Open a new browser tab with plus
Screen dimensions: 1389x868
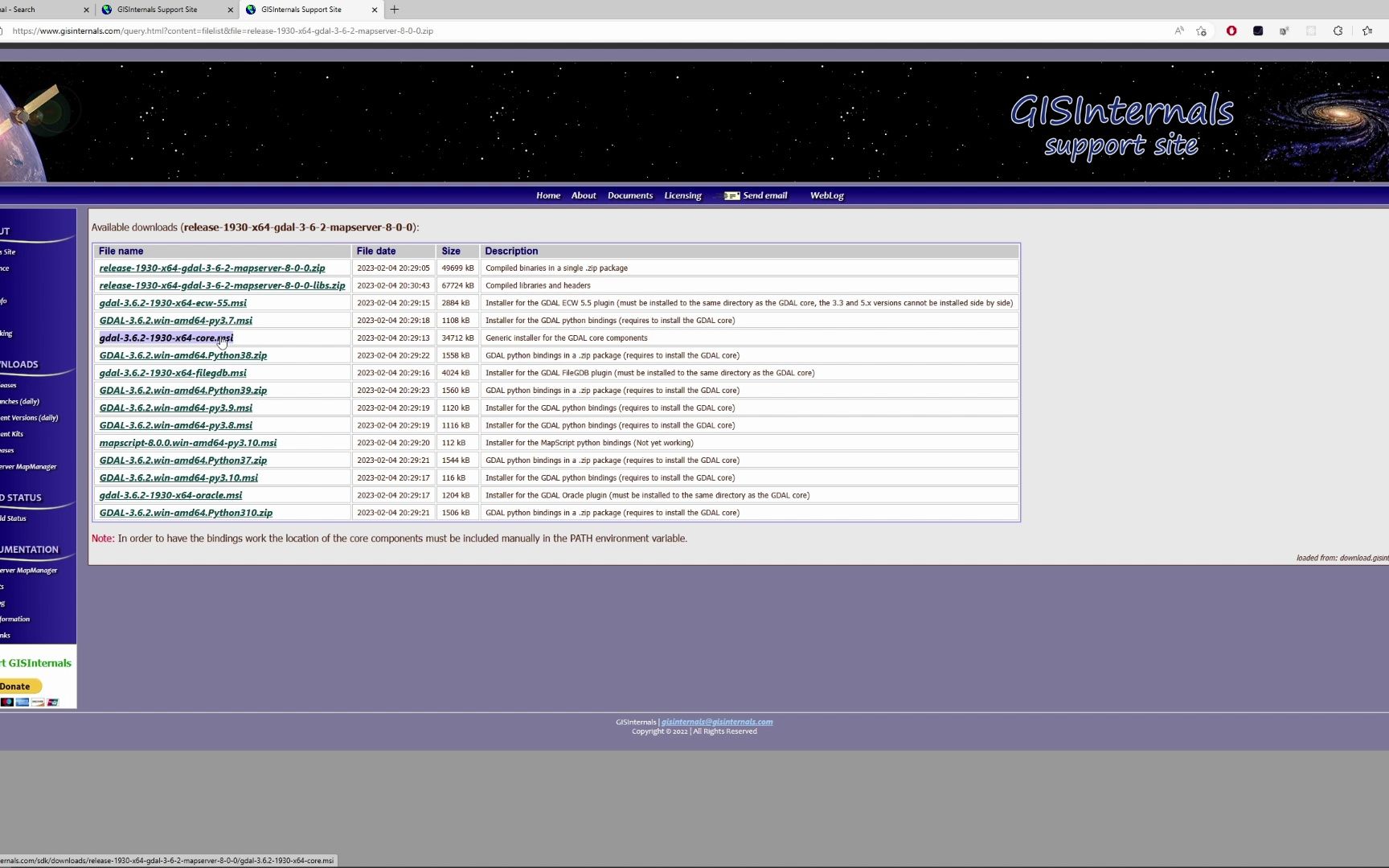click(395, 10)
